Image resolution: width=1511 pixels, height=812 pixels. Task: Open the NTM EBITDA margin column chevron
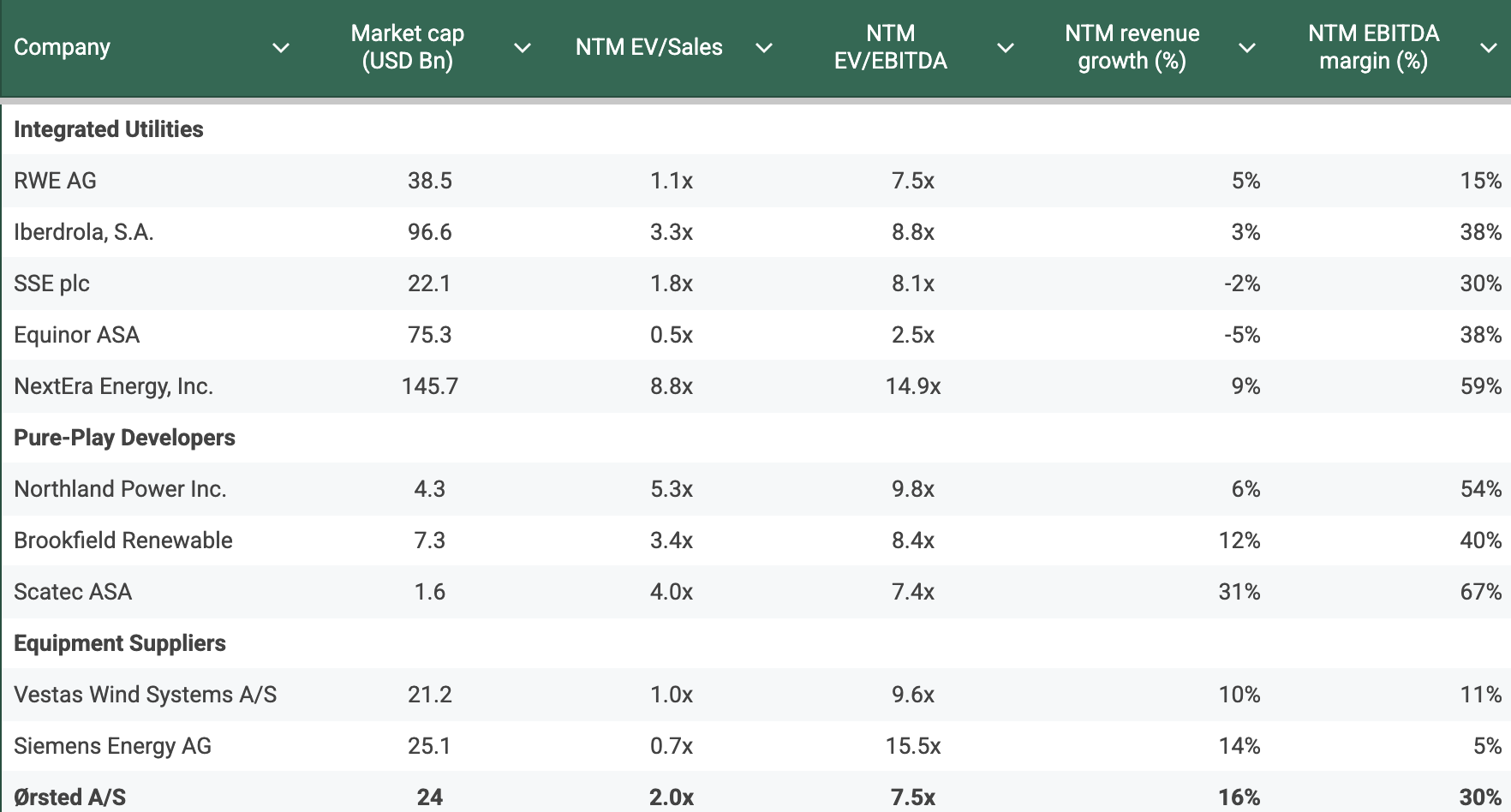pyautogui.click(x=1489, y=48)
